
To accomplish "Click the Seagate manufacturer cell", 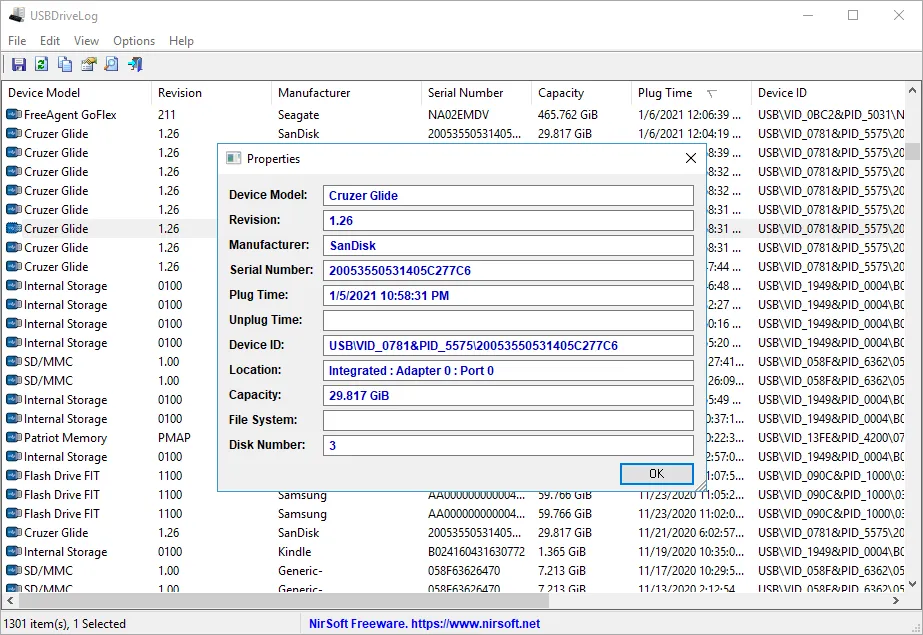I will (x=298, y=115).
